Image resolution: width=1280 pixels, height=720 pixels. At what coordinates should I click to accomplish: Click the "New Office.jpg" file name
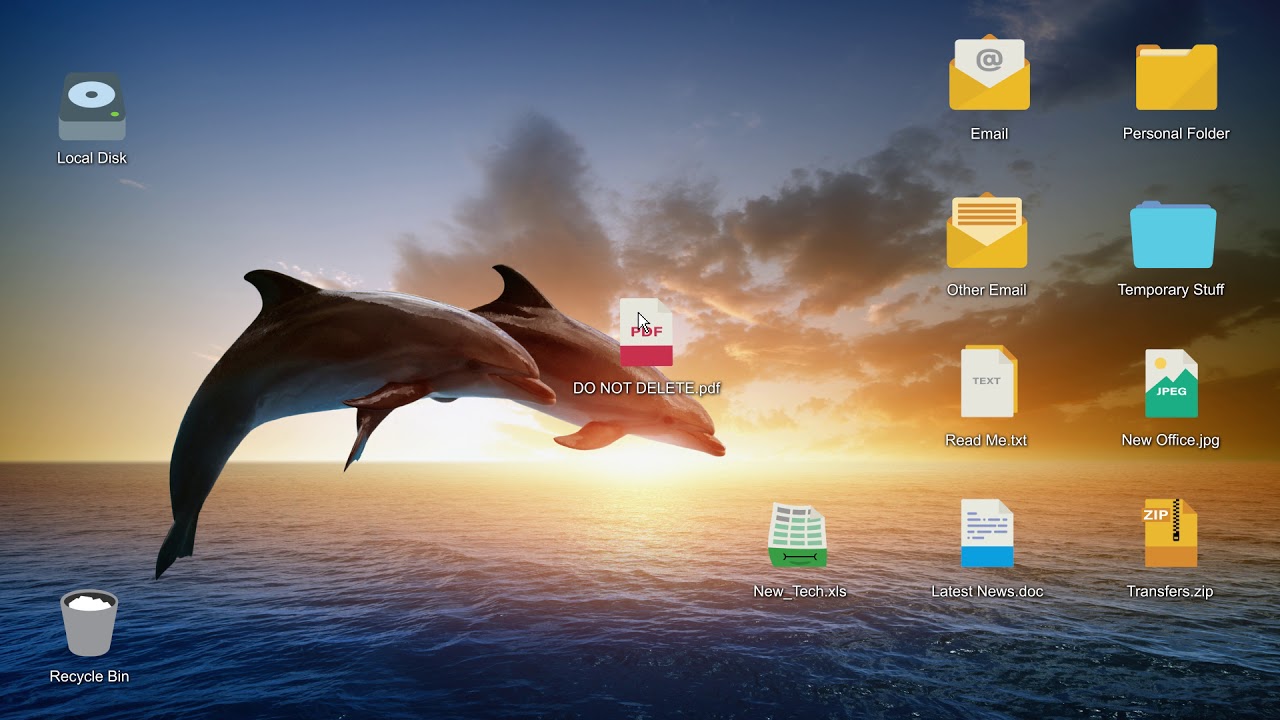point(1170,440)
